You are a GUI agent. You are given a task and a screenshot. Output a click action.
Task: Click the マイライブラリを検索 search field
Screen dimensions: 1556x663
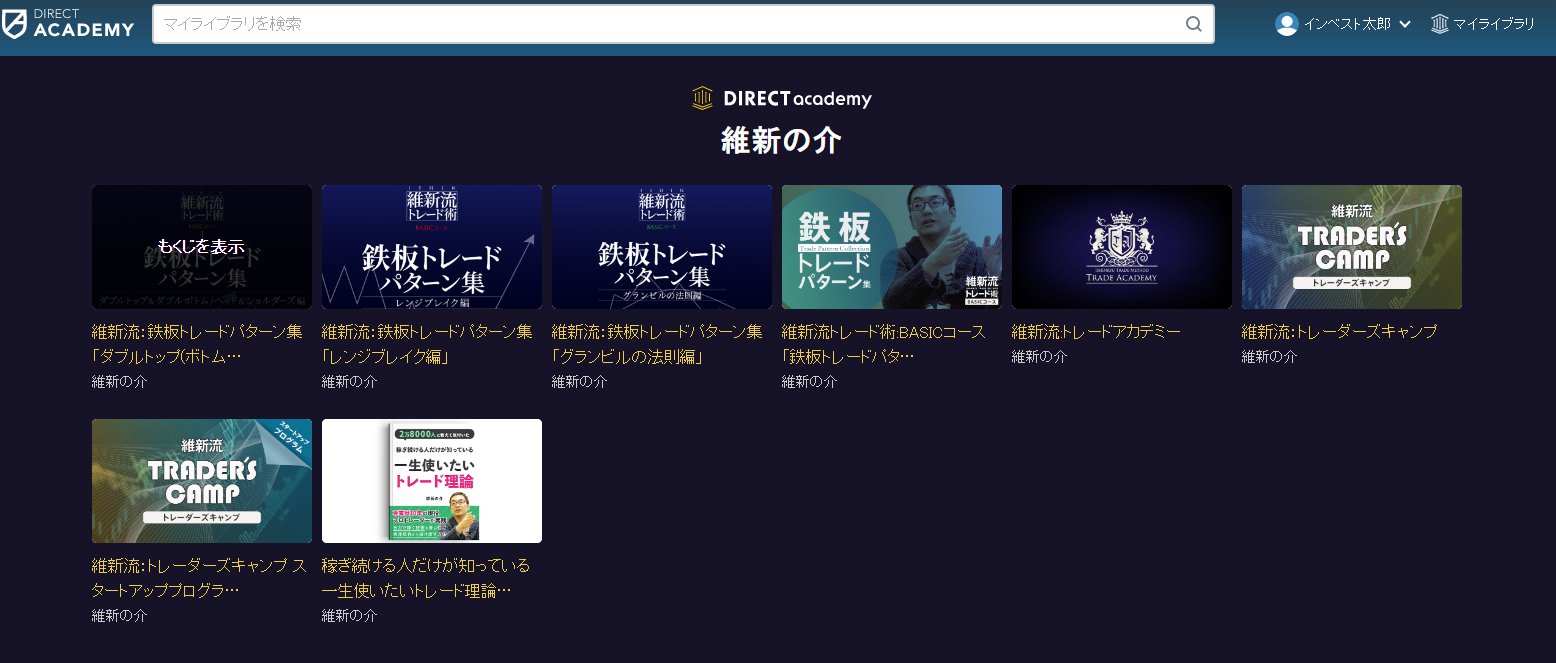tap(683, 24)
